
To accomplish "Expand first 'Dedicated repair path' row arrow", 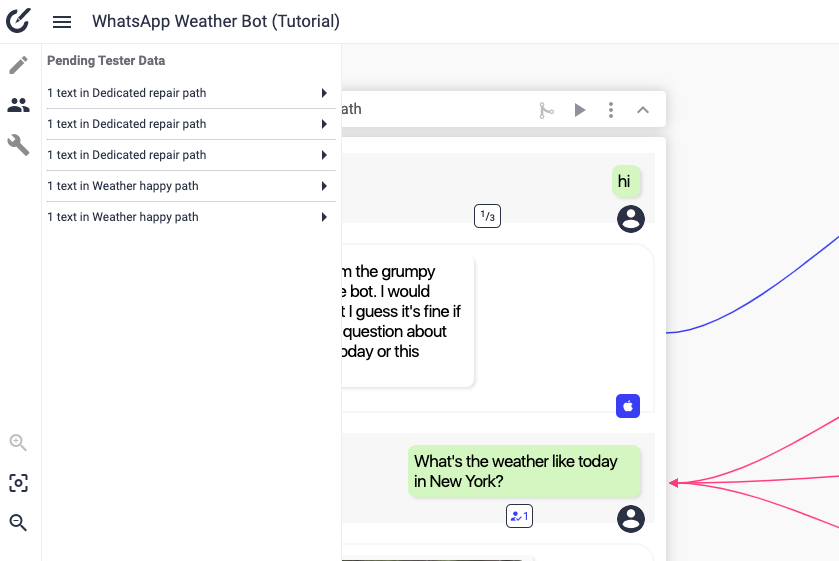I will pos(324,93).
